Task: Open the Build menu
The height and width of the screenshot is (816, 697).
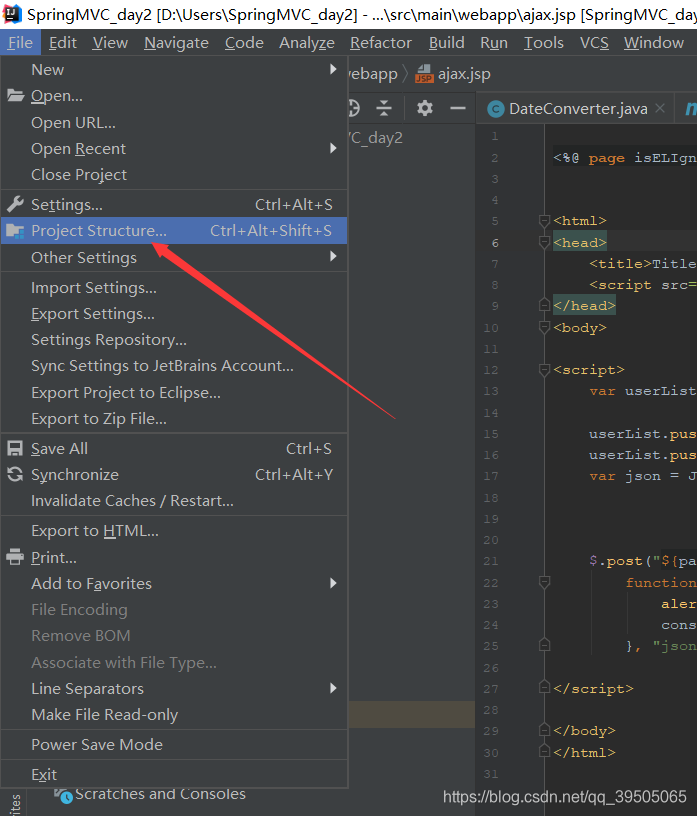Action: click(447, 43)
